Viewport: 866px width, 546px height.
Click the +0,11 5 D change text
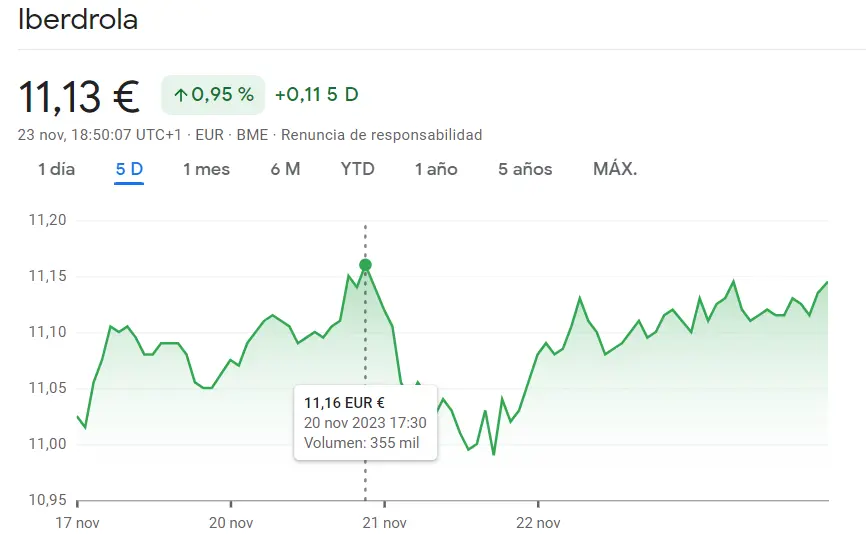[x=316, y=95]
